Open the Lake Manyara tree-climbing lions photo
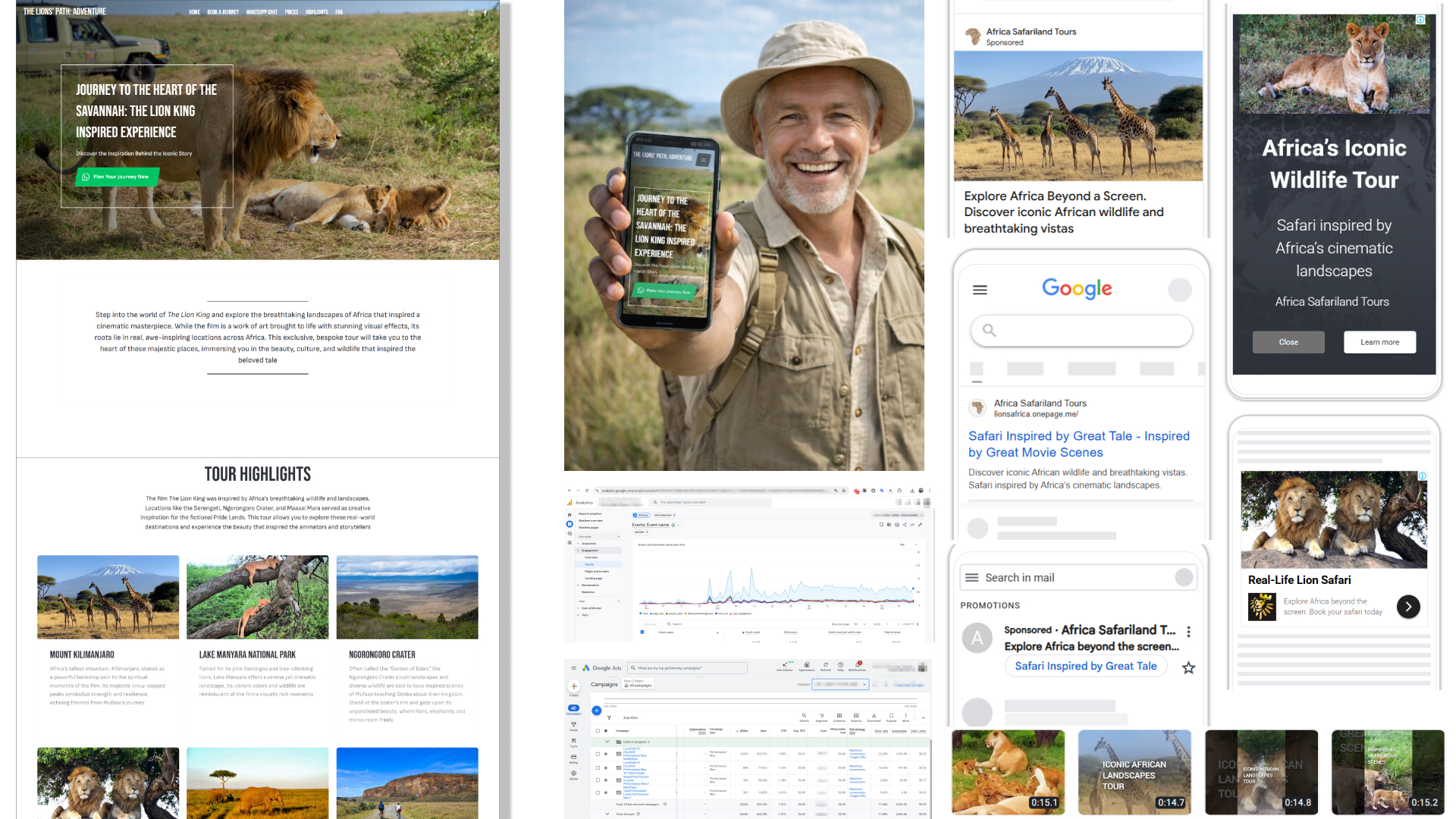This screenshot has height=819, width=1456. point(258,598)
